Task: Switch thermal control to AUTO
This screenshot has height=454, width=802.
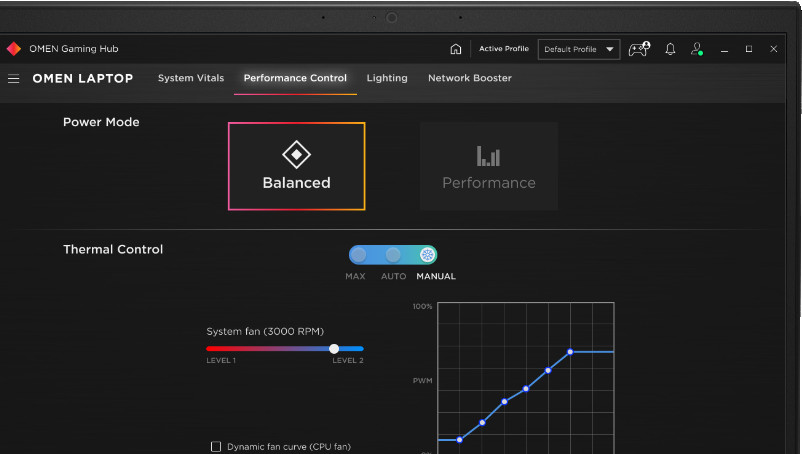Action: (x=393, y=255)
